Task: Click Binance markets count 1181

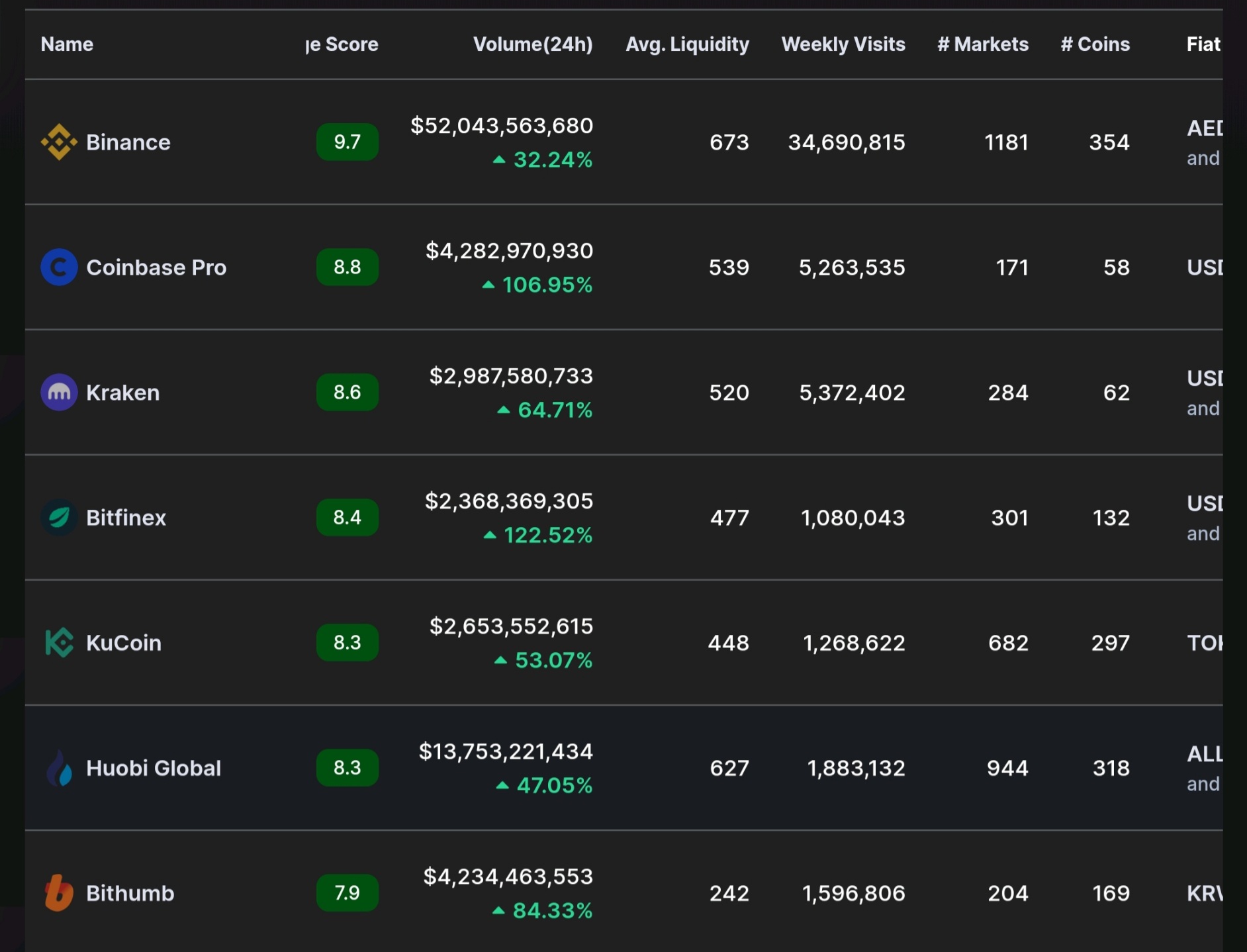Action: click(1006, 142)
